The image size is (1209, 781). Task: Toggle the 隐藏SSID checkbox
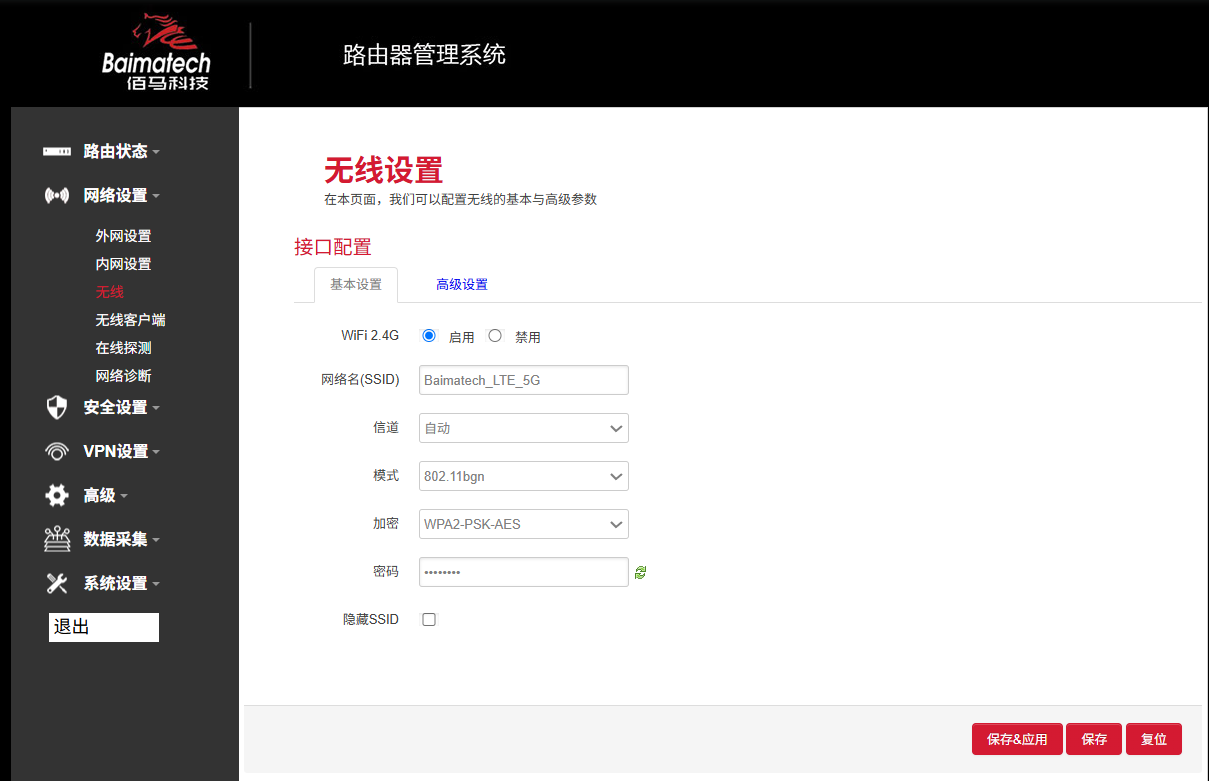tap(428, 619)
